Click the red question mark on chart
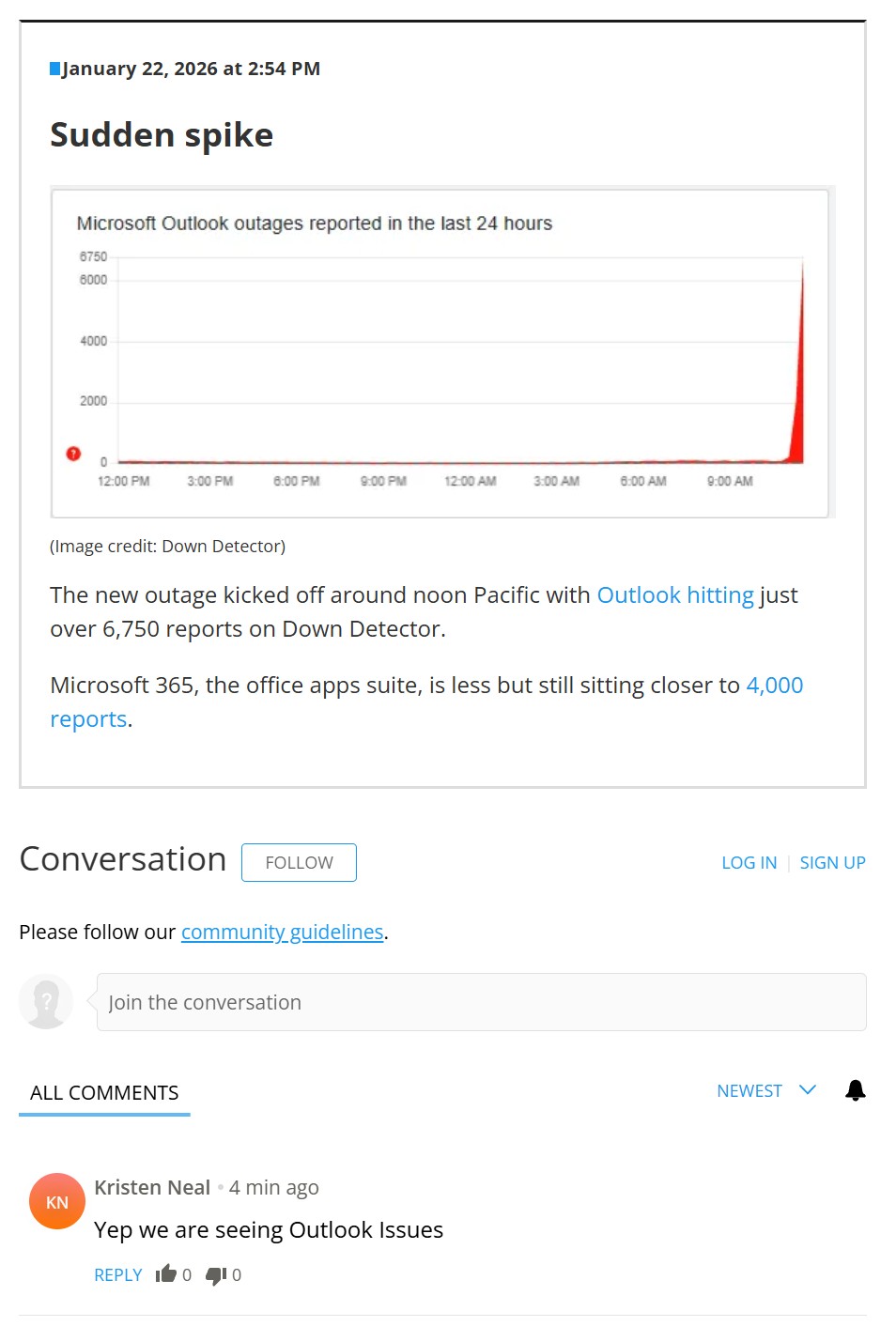The width and height of the screenshot is (896, 1342). point(73,454)
